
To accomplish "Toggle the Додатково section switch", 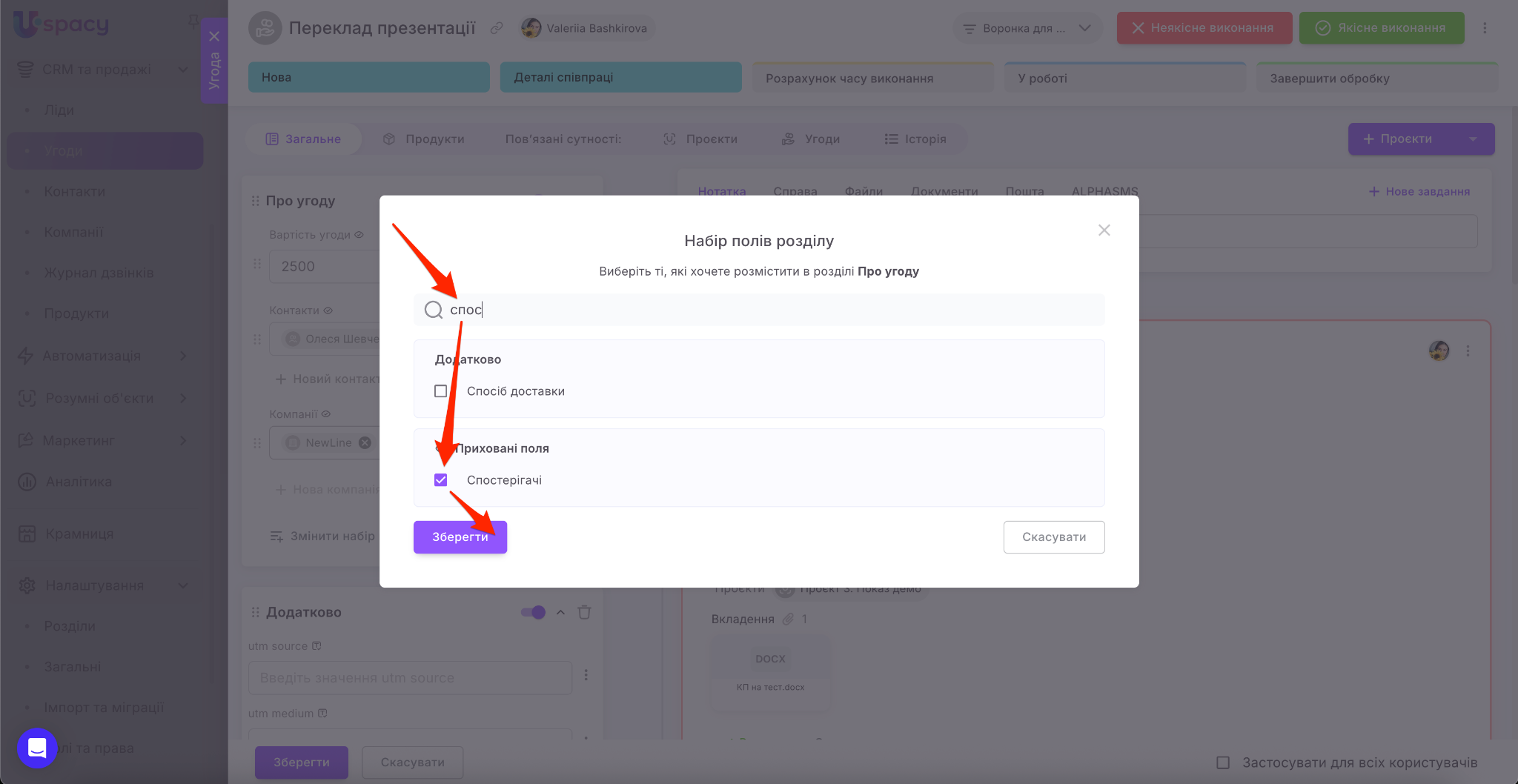I will 533,612.
